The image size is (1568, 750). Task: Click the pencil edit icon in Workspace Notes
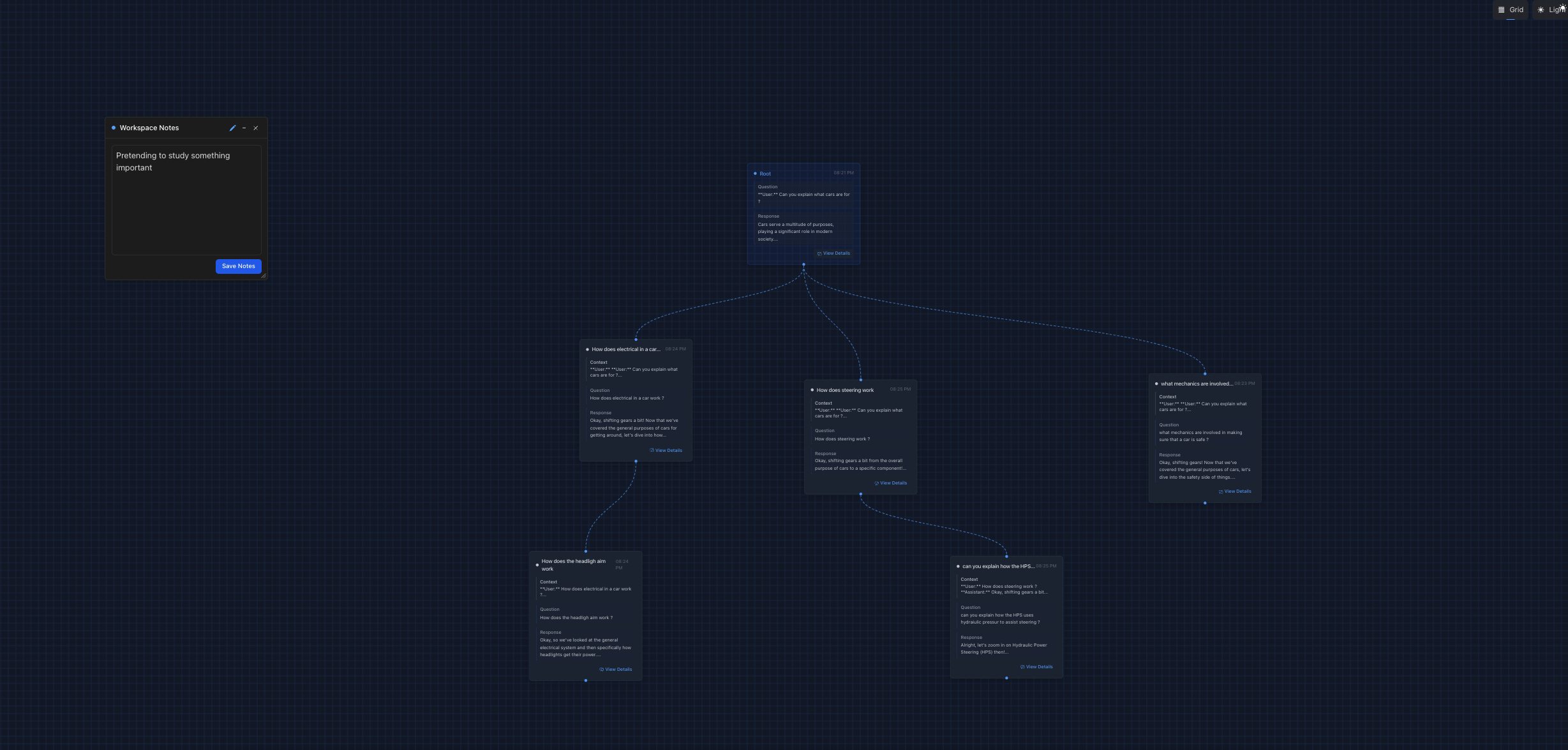[x=232, y=128]
